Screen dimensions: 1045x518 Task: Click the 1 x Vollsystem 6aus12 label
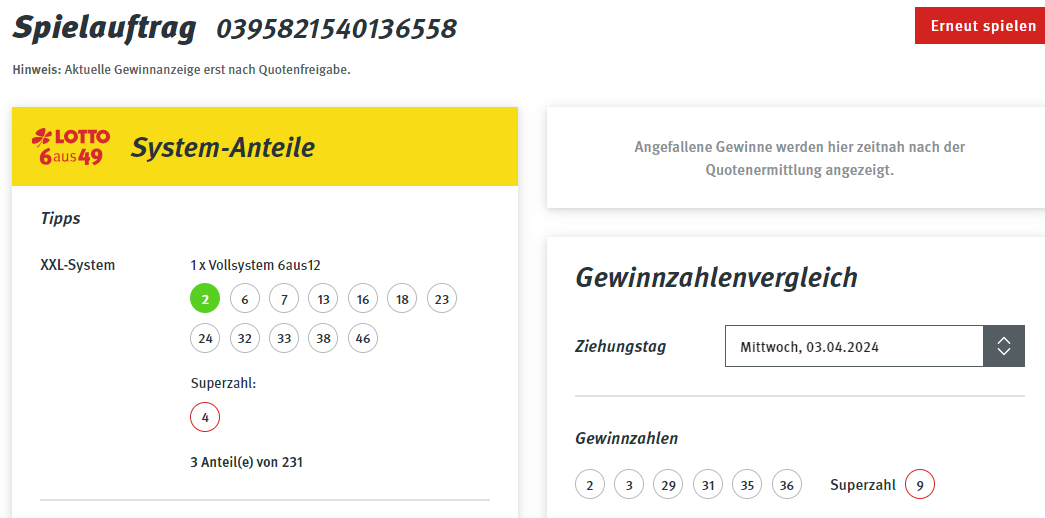255,265
